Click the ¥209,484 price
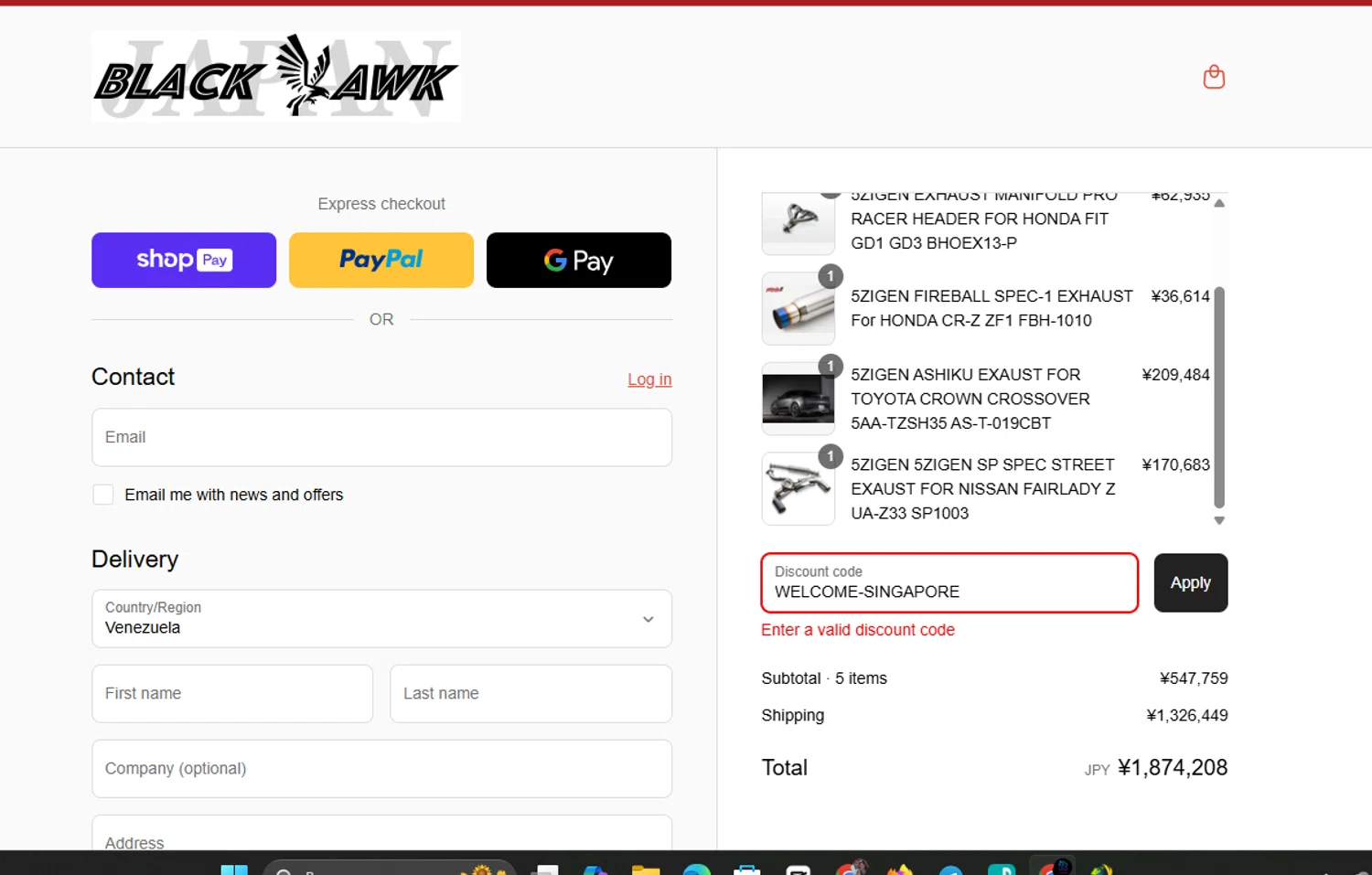 pos(1175,375)
